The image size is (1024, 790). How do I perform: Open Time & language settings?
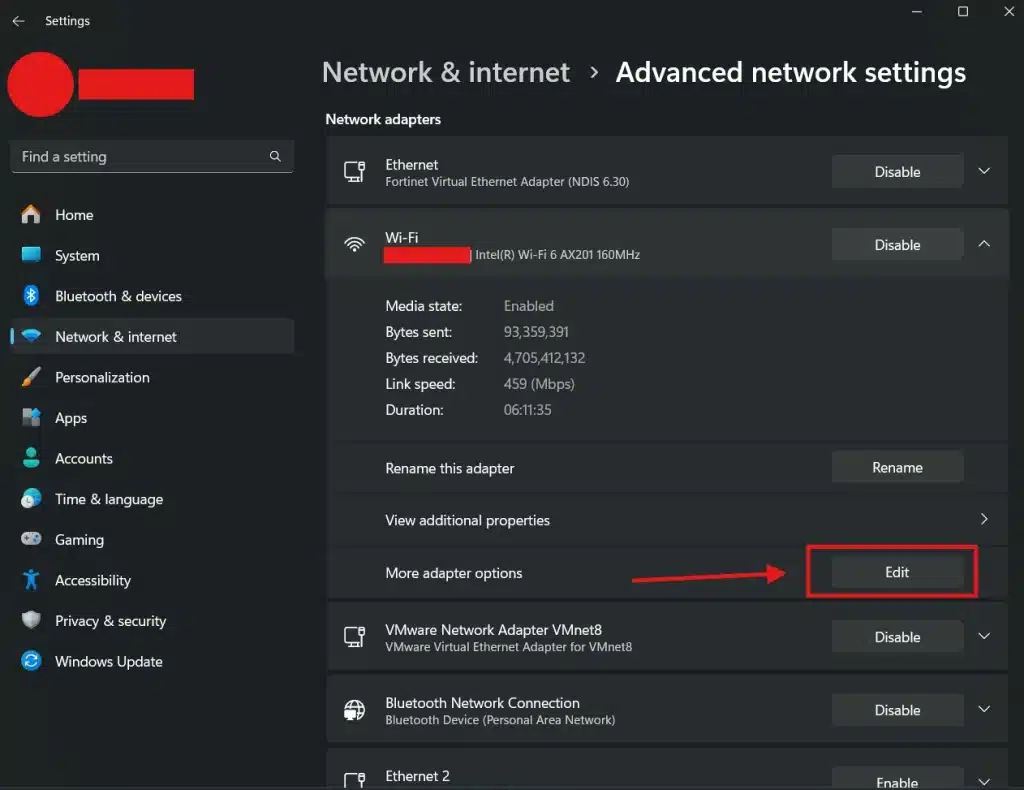pos(152,499)
